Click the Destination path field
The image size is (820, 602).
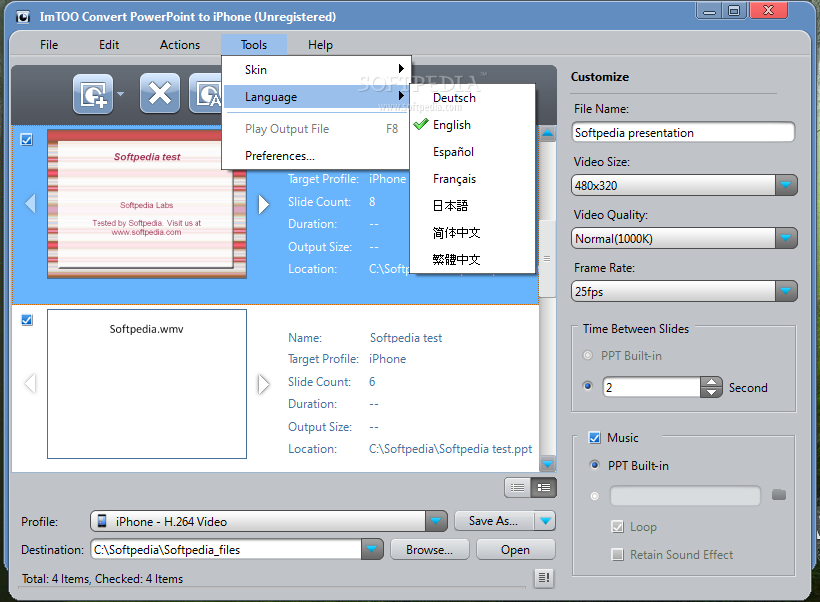coord(226,549)
